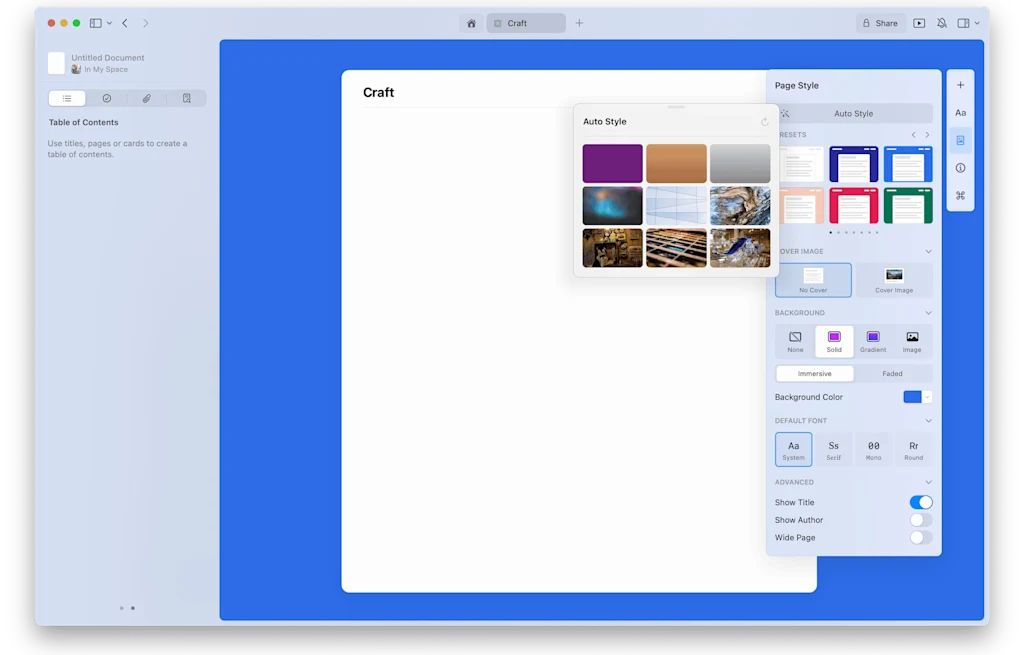The height and width of the screenshot is (655, 1024).
Task: Click the insert plus icon in the right toolbar
Action: click(960, 85)
